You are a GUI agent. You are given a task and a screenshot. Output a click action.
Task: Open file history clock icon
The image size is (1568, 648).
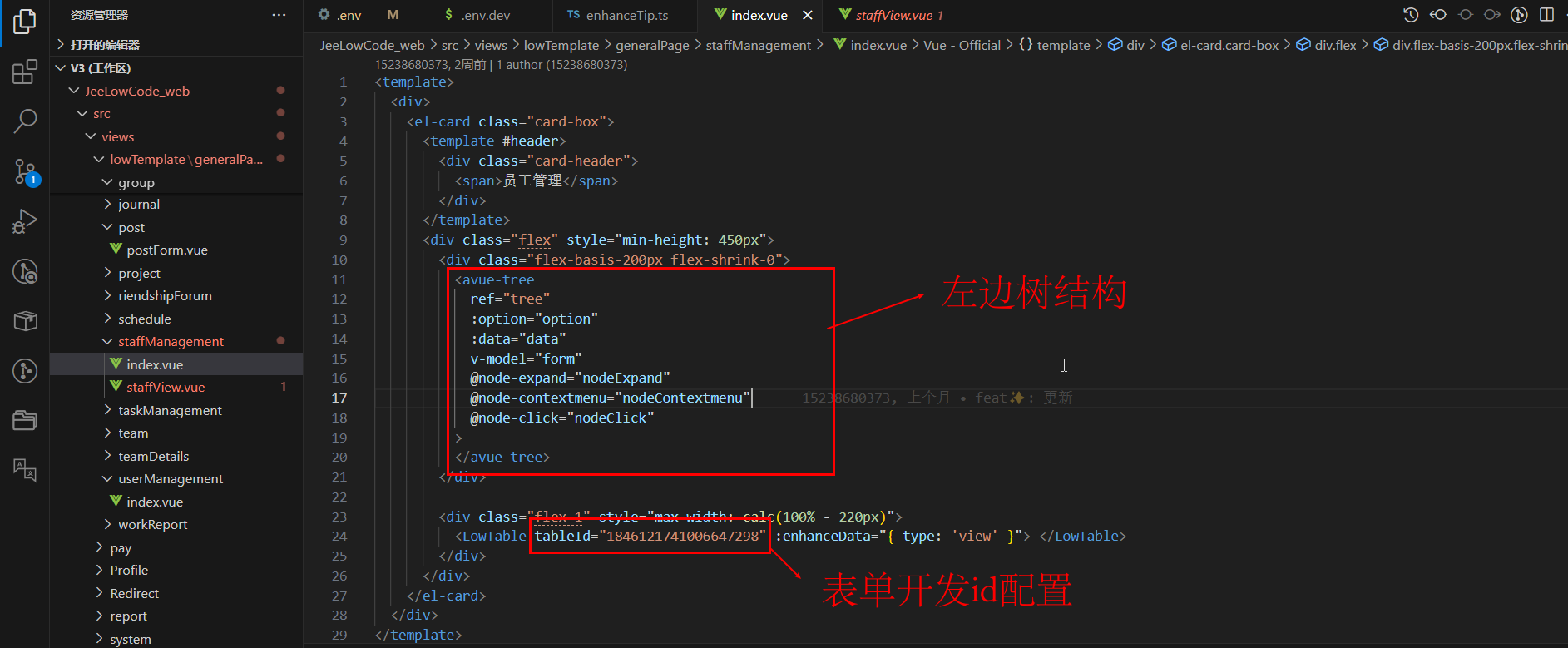pyautogui.click(x=1411, y=15)
